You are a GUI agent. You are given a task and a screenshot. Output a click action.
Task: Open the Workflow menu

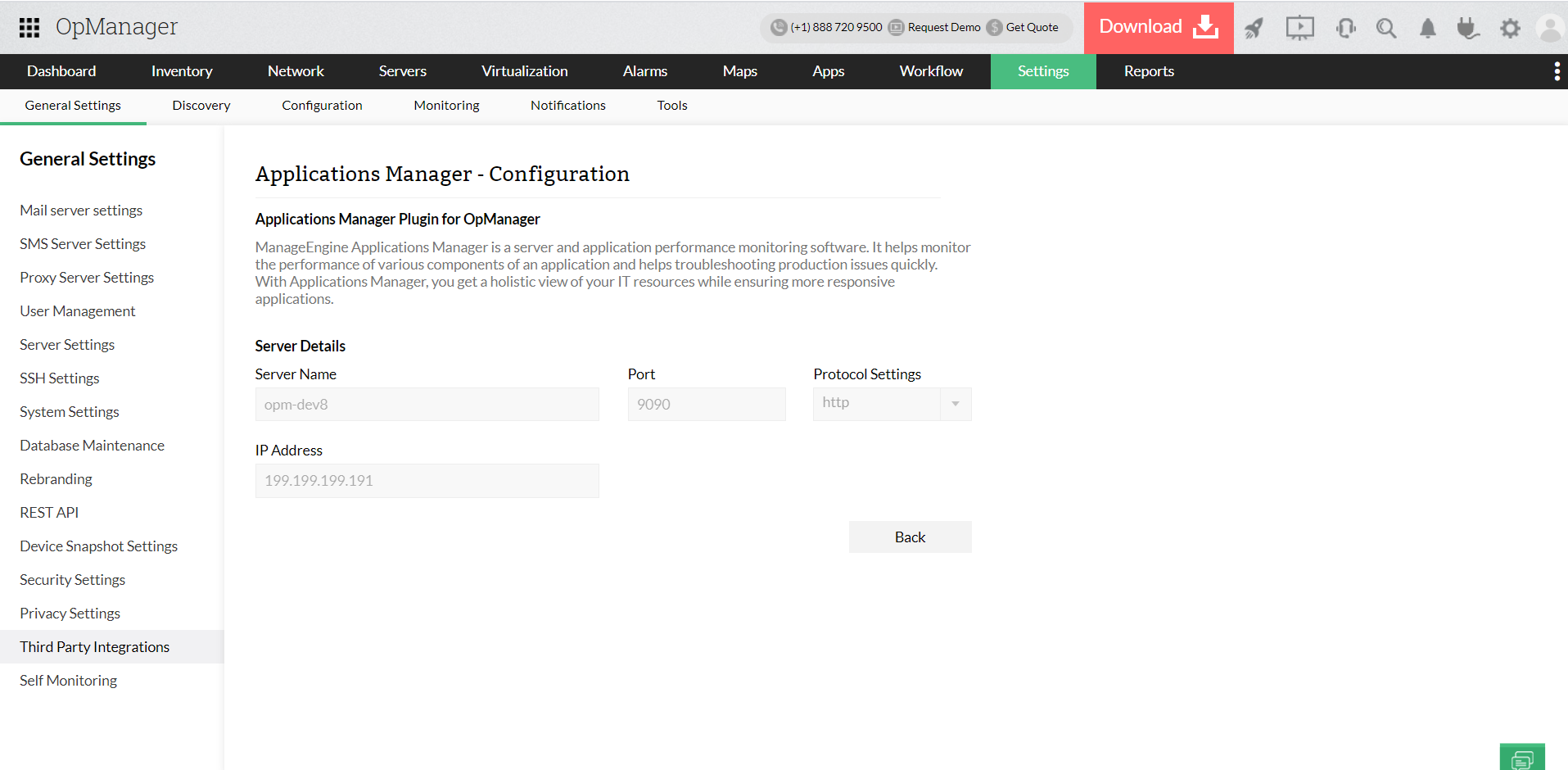[931, 72]
